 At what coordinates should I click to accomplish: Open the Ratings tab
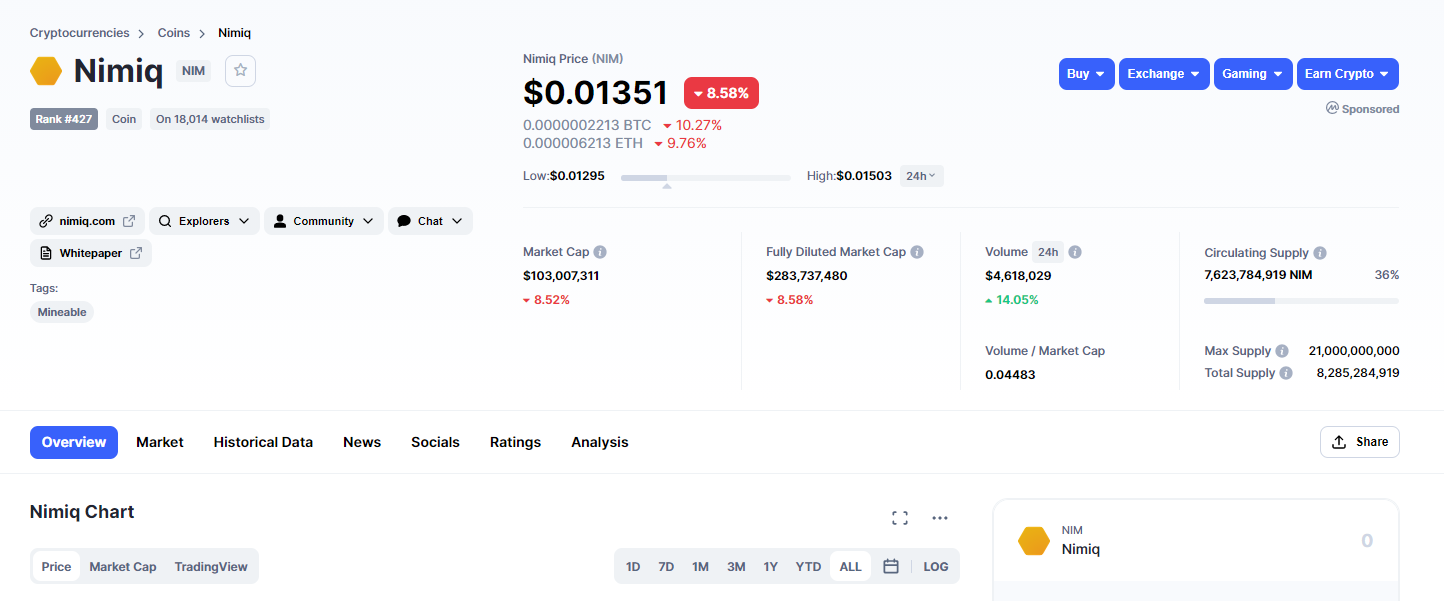515,442
